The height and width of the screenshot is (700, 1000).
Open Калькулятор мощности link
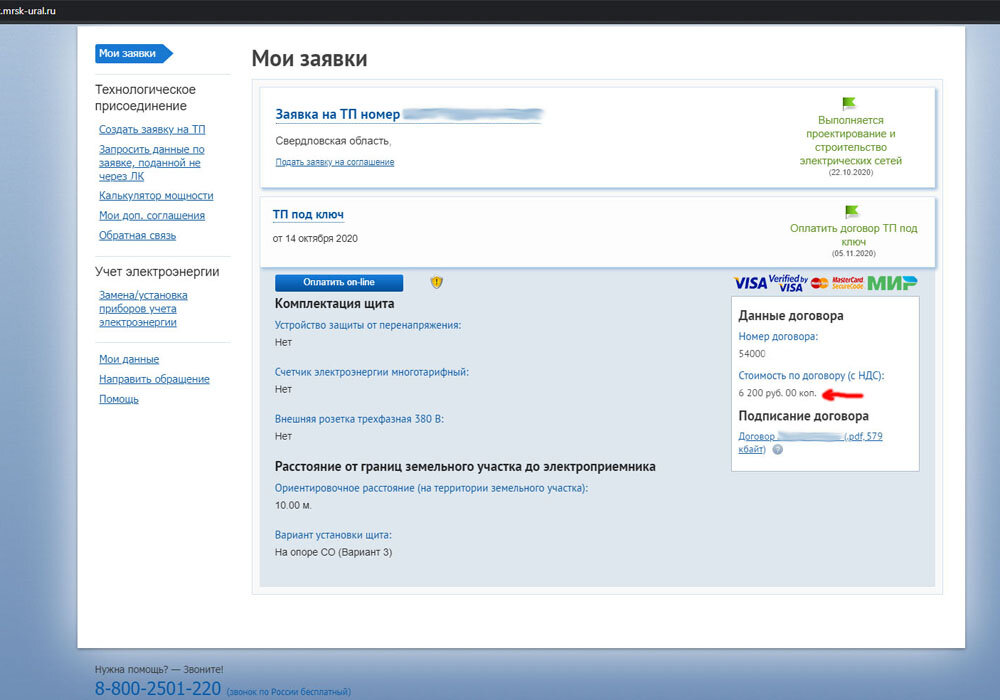tap(156, 196)
